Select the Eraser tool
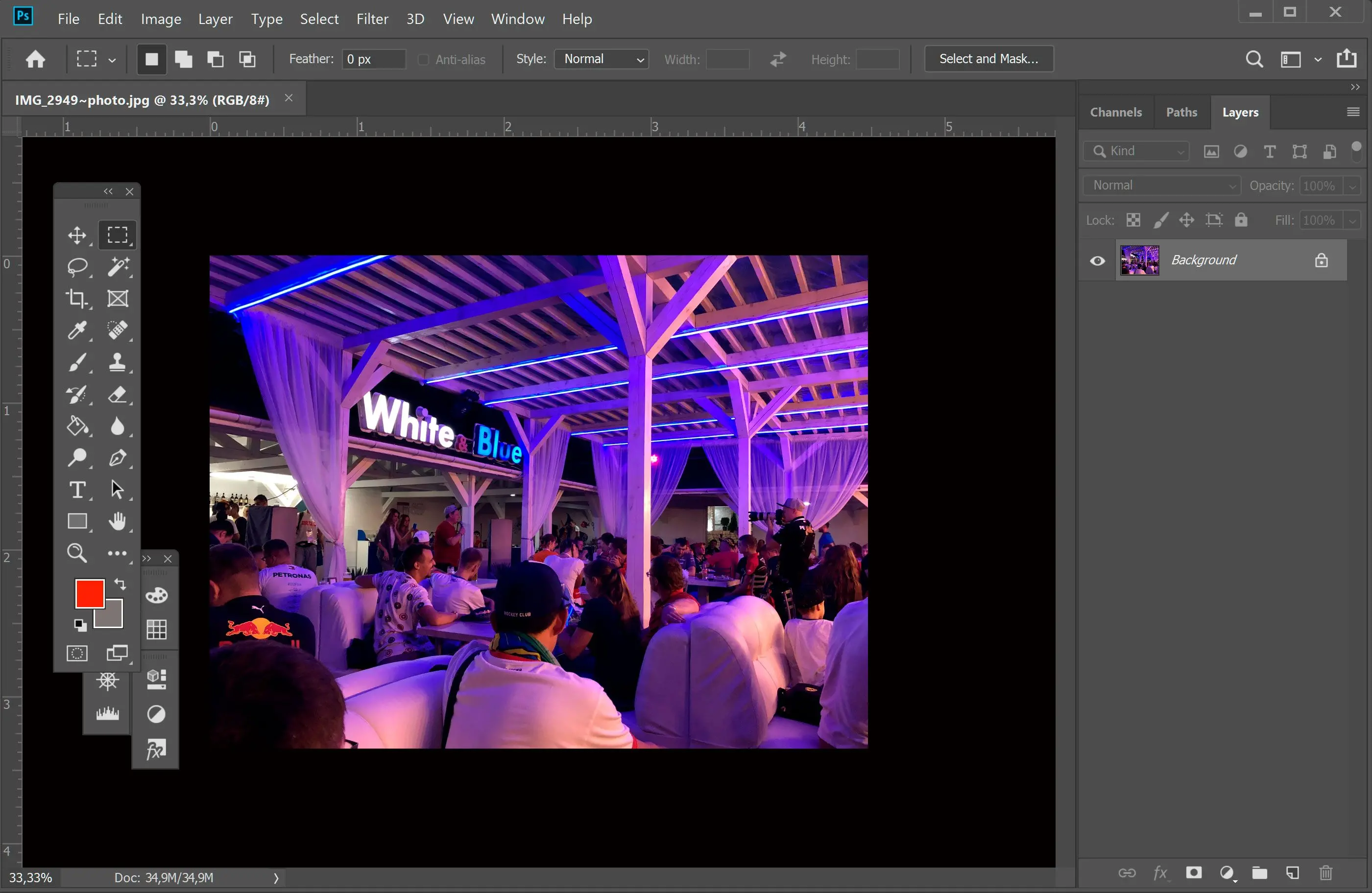The height and width of the screenshot is (893, 1372). pos(117,394)
